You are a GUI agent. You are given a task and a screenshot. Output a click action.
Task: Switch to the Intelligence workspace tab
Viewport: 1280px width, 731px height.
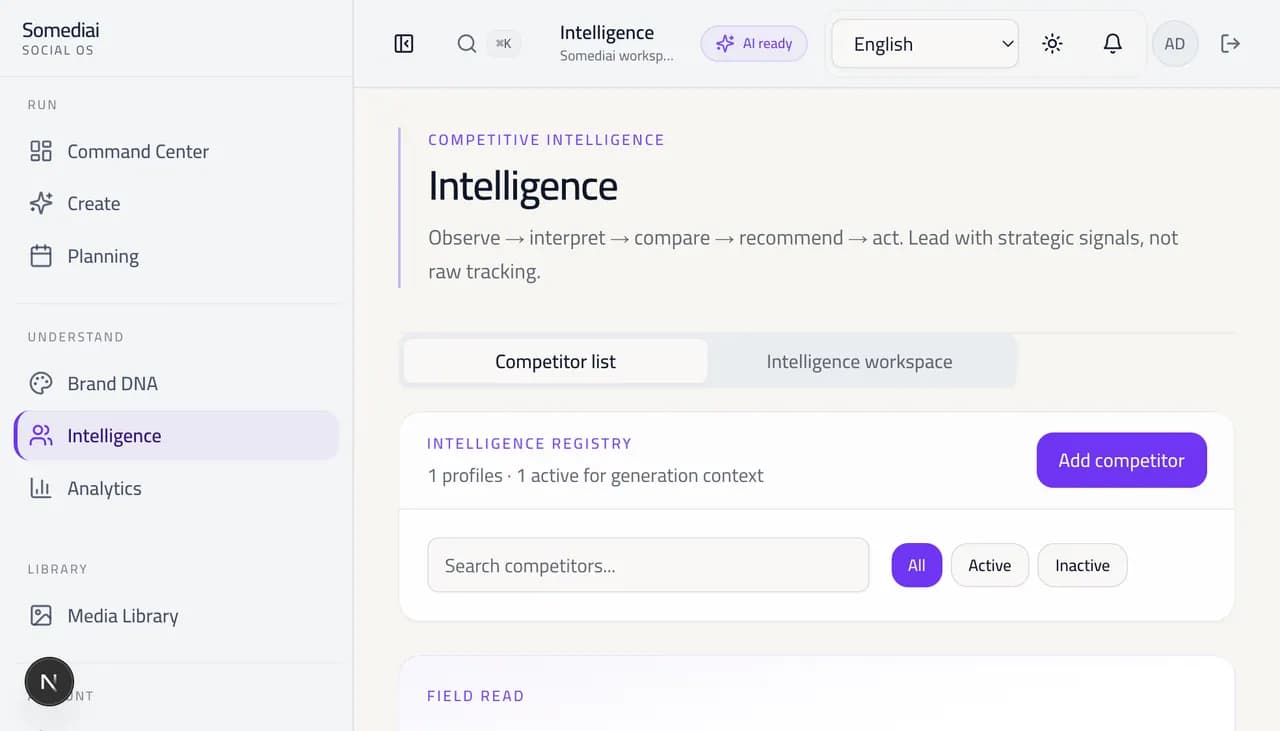click(x=859, y=361)
